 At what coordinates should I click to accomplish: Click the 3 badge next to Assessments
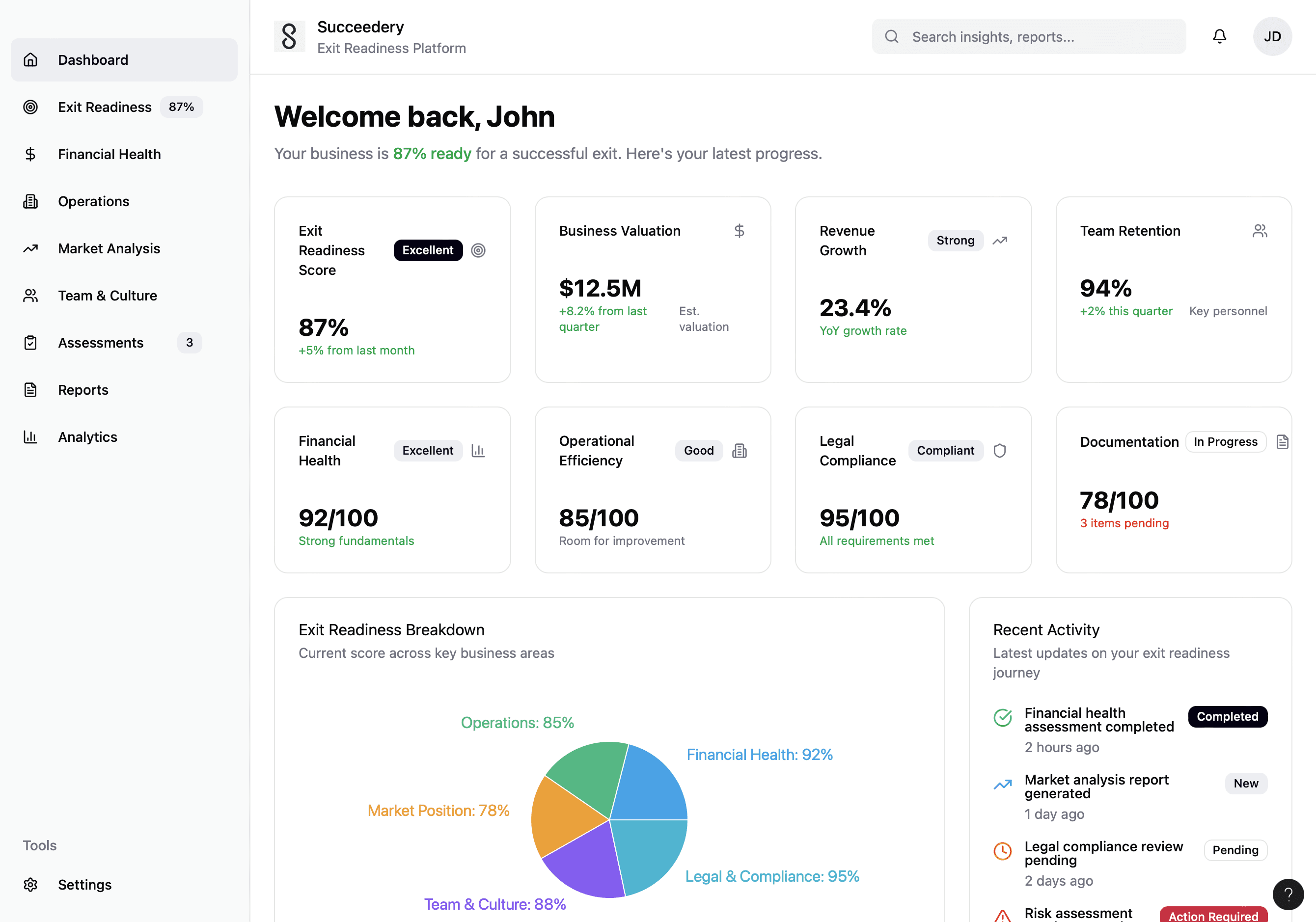click(x=189, y=343)
